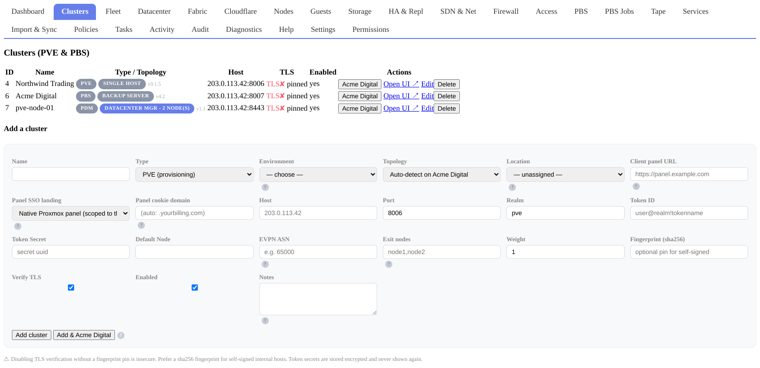Click the Weight field showing 1

coord(565,252)
